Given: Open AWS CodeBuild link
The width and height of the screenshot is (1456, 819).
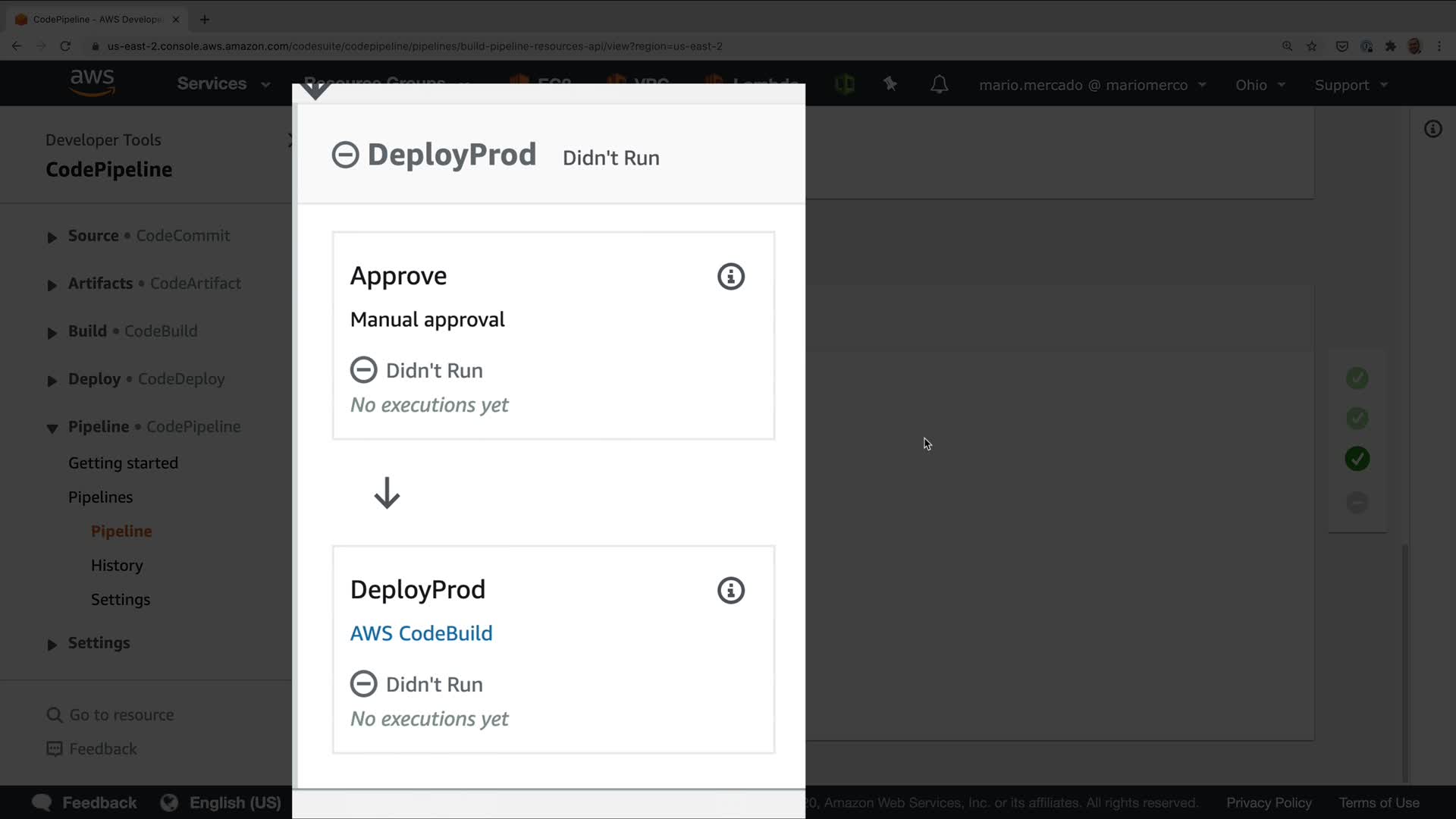Looking at the screenshot, I should point(421,633).
